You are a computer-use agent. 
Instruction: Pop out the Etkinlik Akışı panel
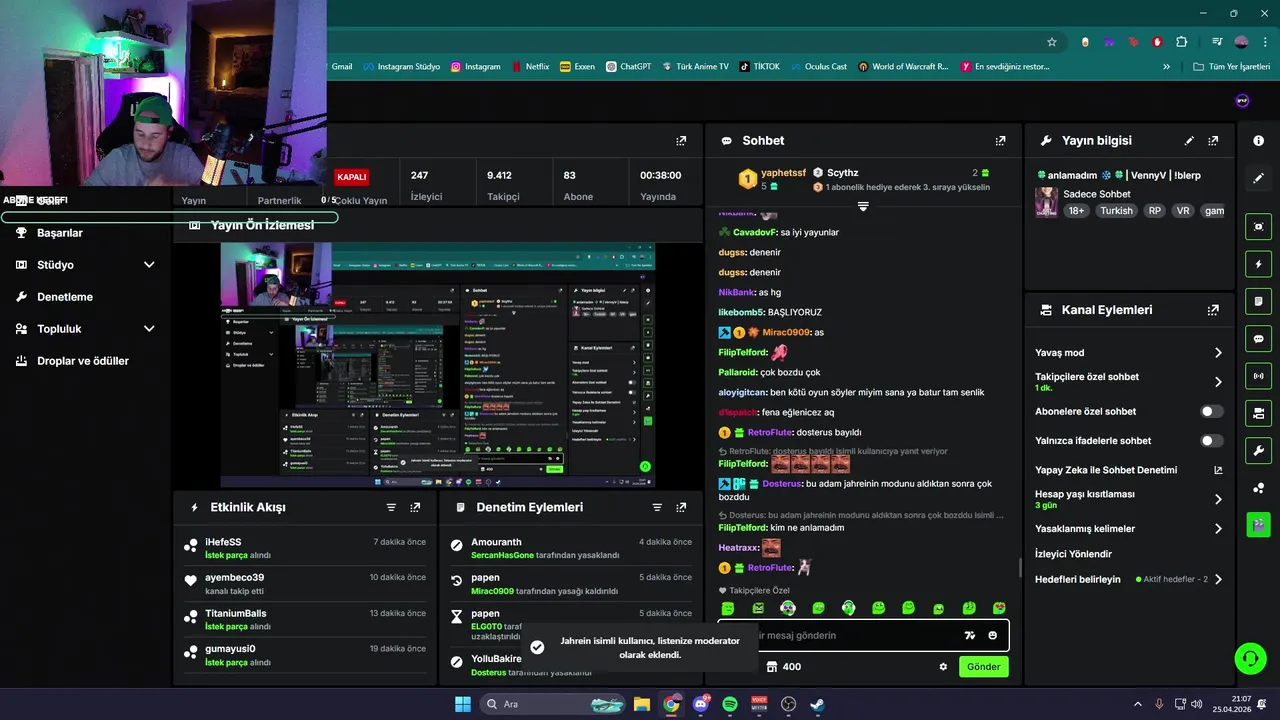[415, 507]
